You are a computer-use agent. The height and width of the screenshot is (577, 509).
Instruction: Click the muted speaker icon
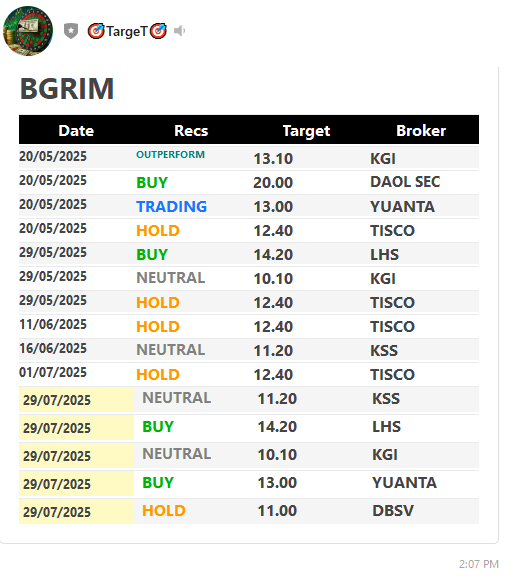pyautogui.click(x=179, y=31)
